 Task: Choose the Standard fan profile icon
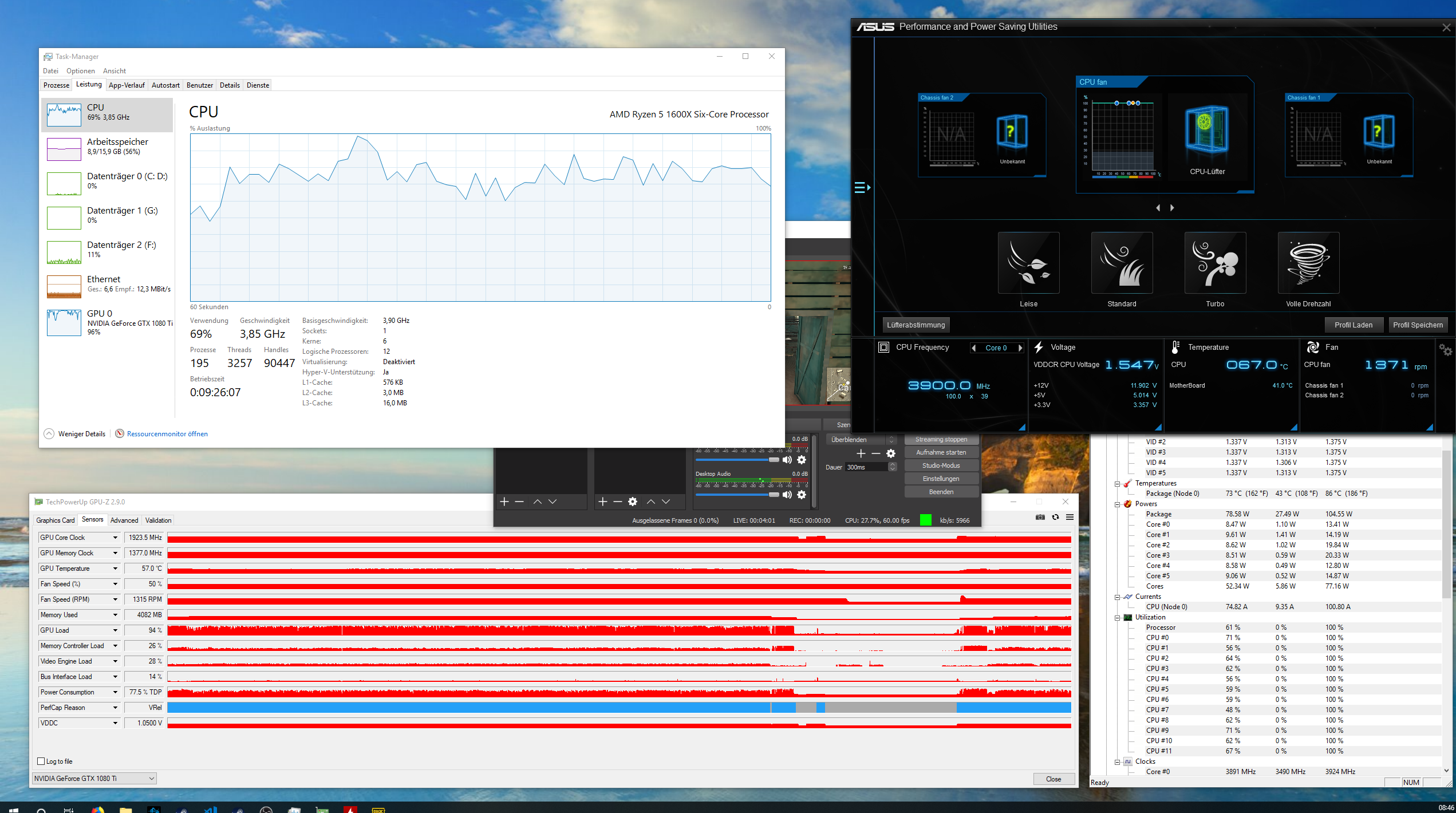[x=1122, y=263]
